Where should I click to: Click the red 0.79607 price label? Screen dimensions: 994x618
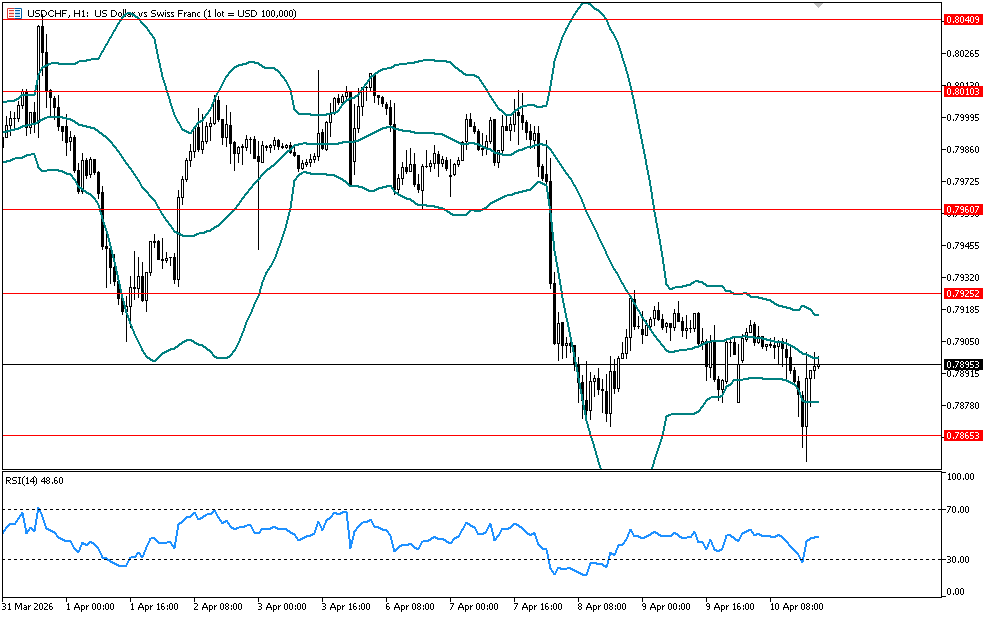(961, 209)
